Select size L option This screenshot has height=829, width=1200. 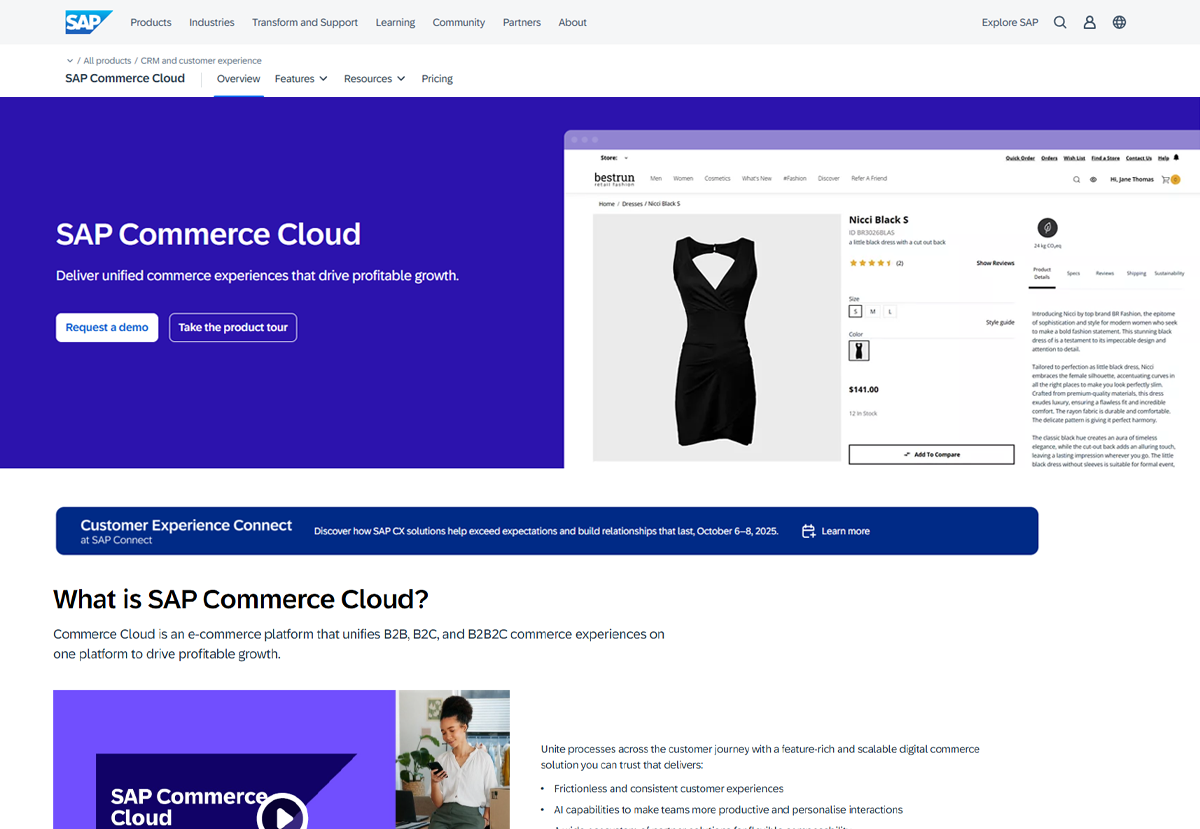[890, 312]
